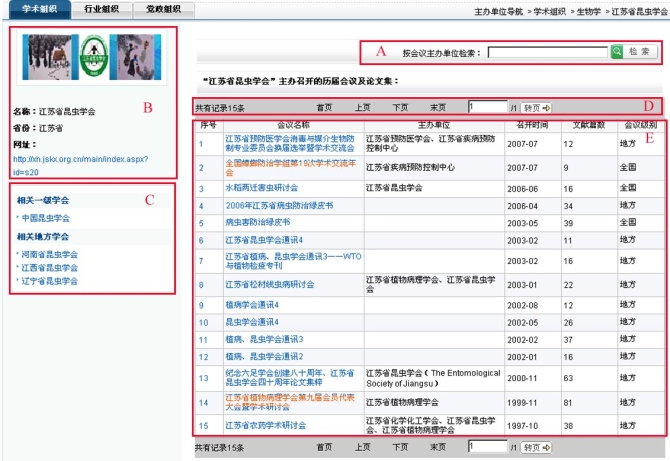Open the 江苏省农药学术研讨会 conference entry
The width and height of the screenshot is (670, 461).
point(266,425)
